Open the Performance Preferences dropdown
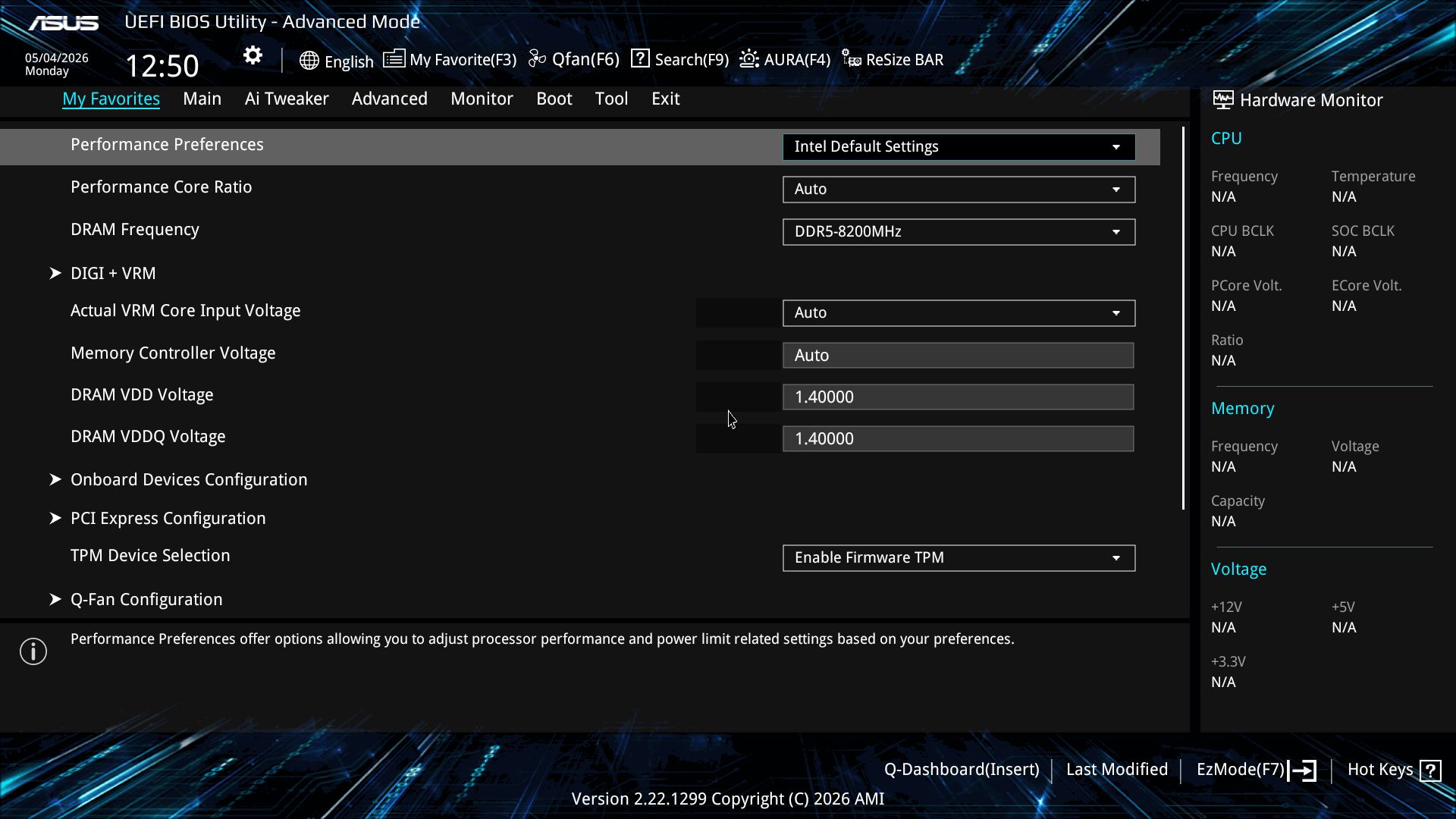Screen dimensions: 1456x819 pos(959,146)
